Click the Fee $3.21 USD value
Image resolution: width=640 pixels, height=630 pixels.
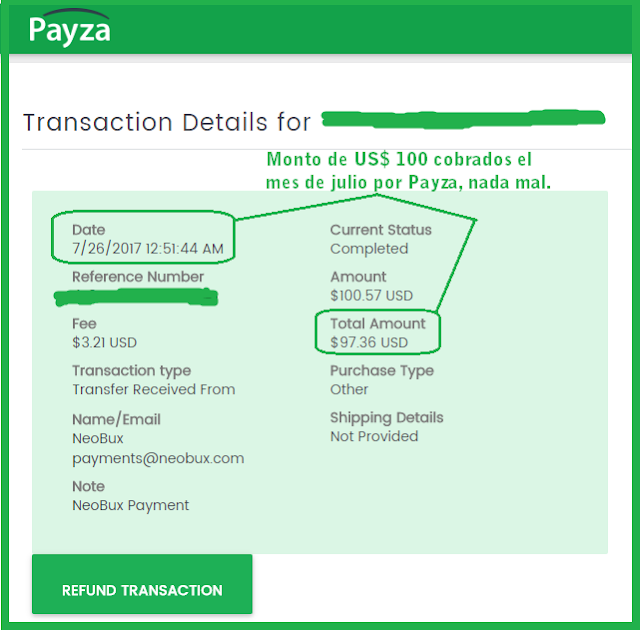pos(104,342)
